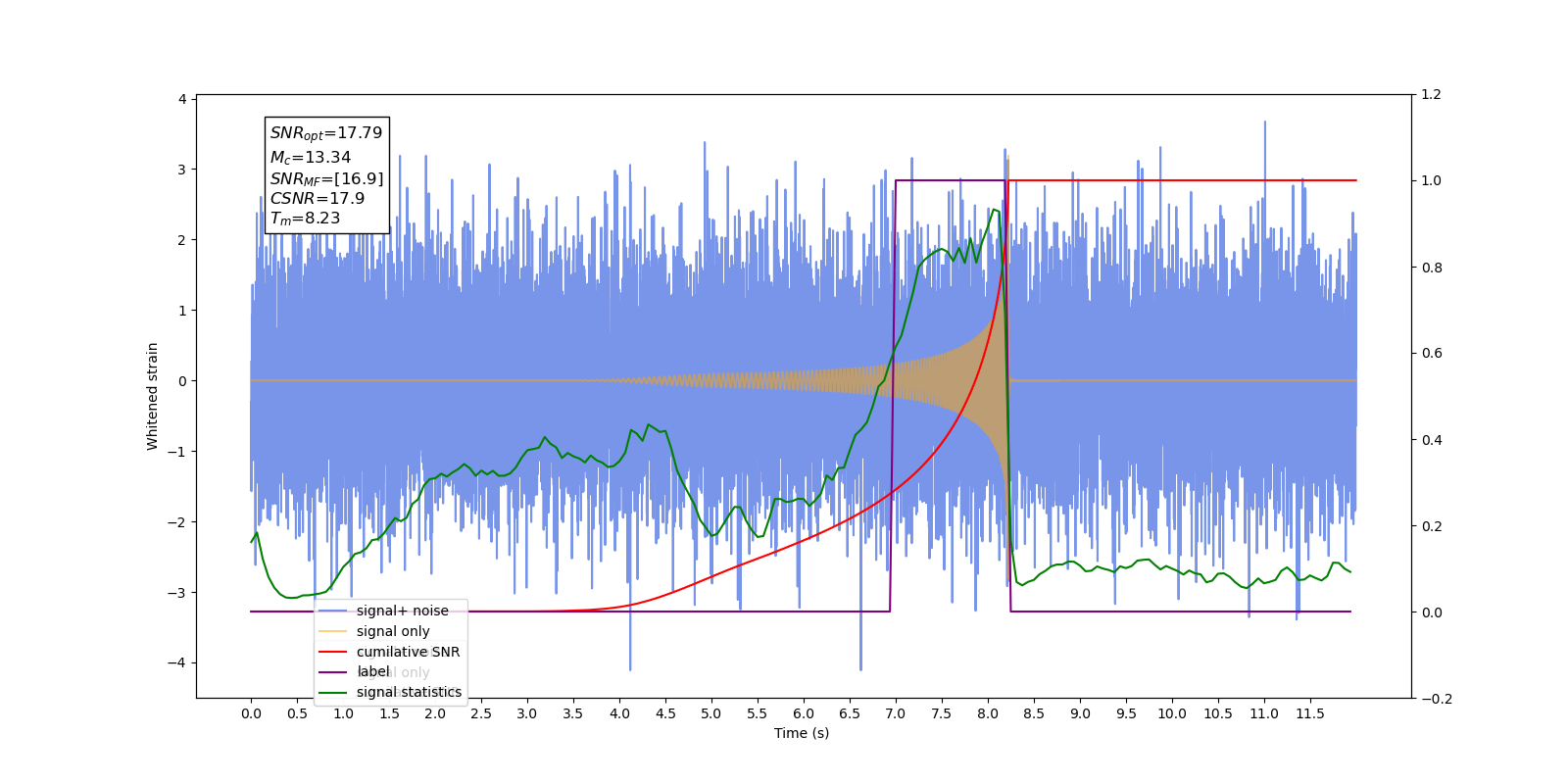Click the 3 tick on the strain axis
The width and height of the screenshot is (1568, 784).
[182, 170]
